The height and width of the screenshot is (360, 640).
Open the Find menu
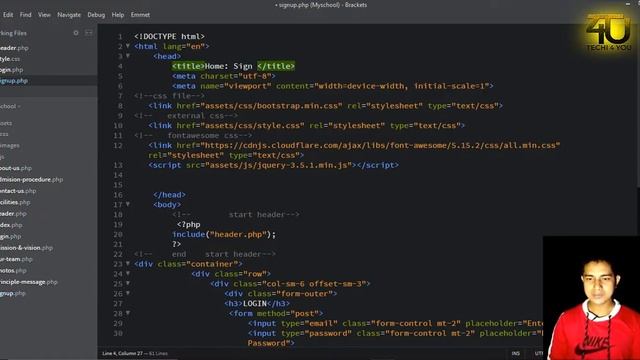click(x=26, y=15)
